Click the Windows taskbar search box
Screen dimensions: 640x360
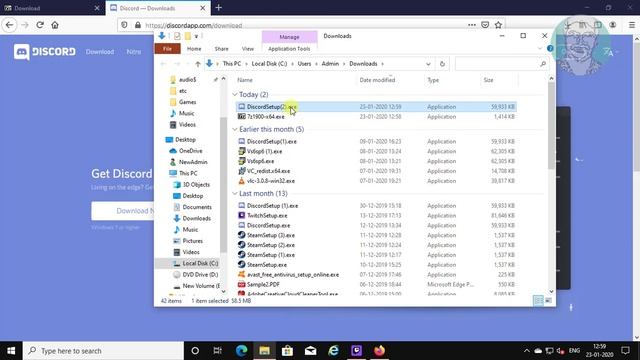click(104, 351)
